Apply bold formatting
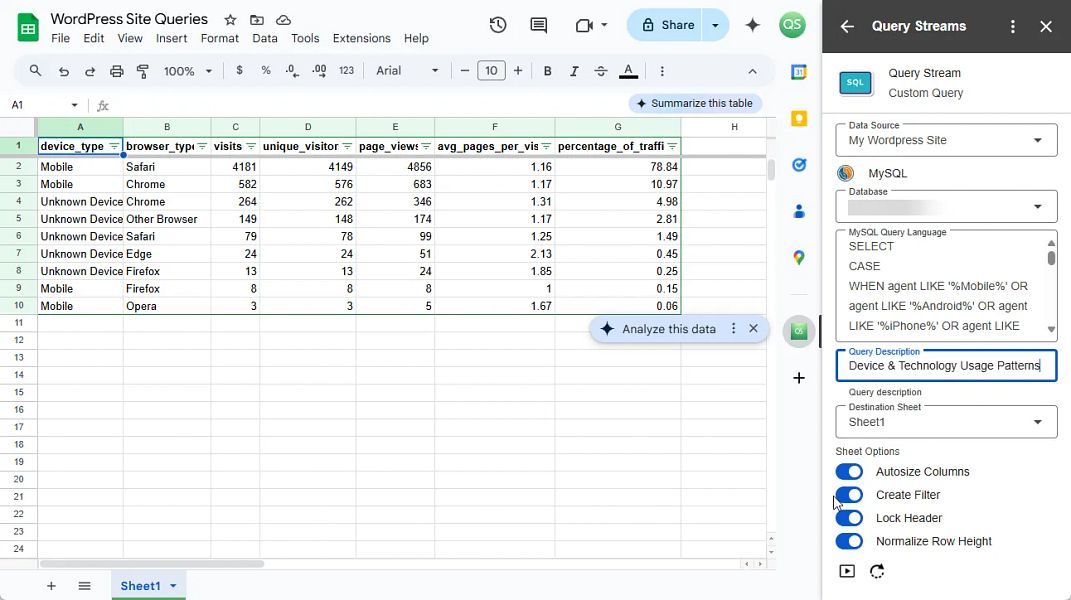The width and height of the screenshot is (1071, 600). (547, 71)
